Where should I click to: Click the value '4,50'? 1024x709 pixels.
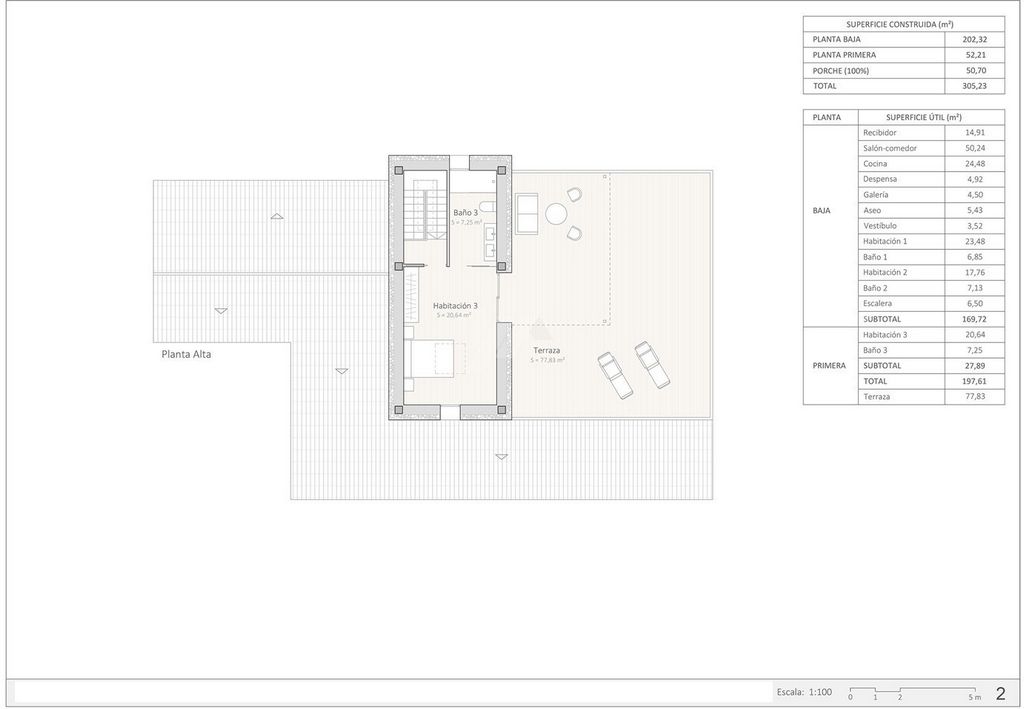975,195
